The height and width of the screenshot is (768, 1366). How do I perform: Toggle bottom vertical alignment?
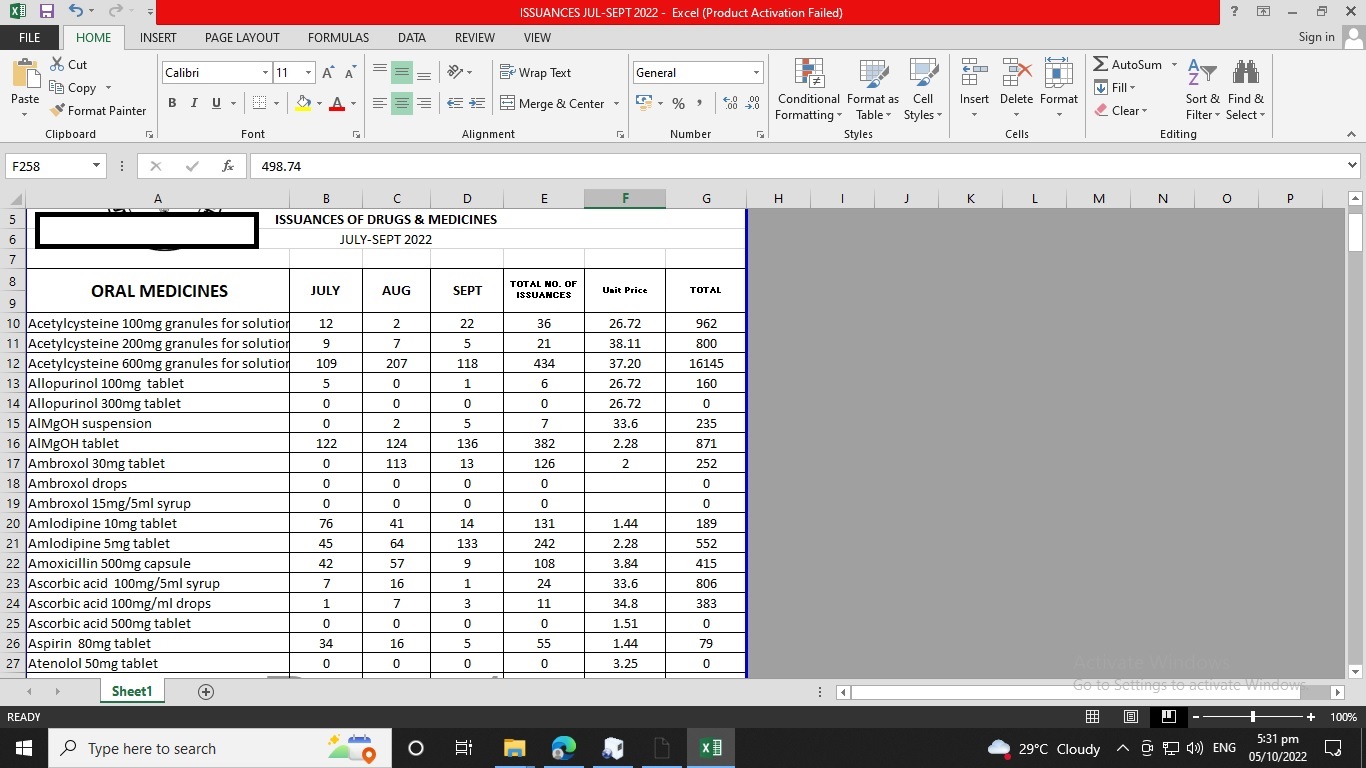click(424, 73)
